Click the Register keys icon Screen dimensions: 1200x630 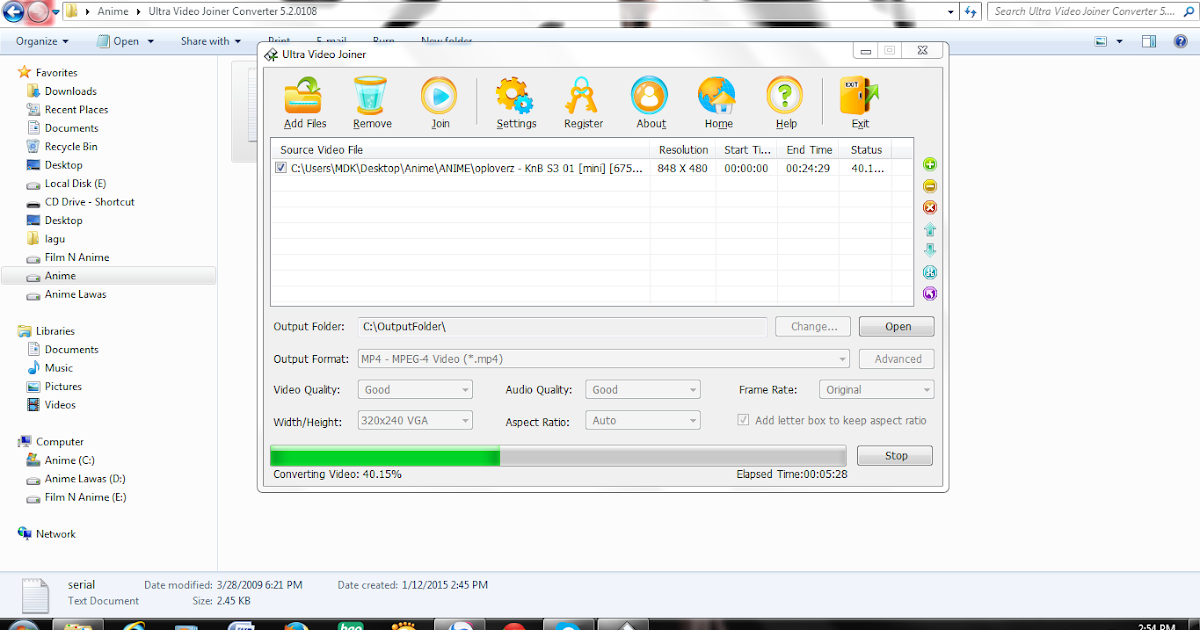[x=583, y=104]
